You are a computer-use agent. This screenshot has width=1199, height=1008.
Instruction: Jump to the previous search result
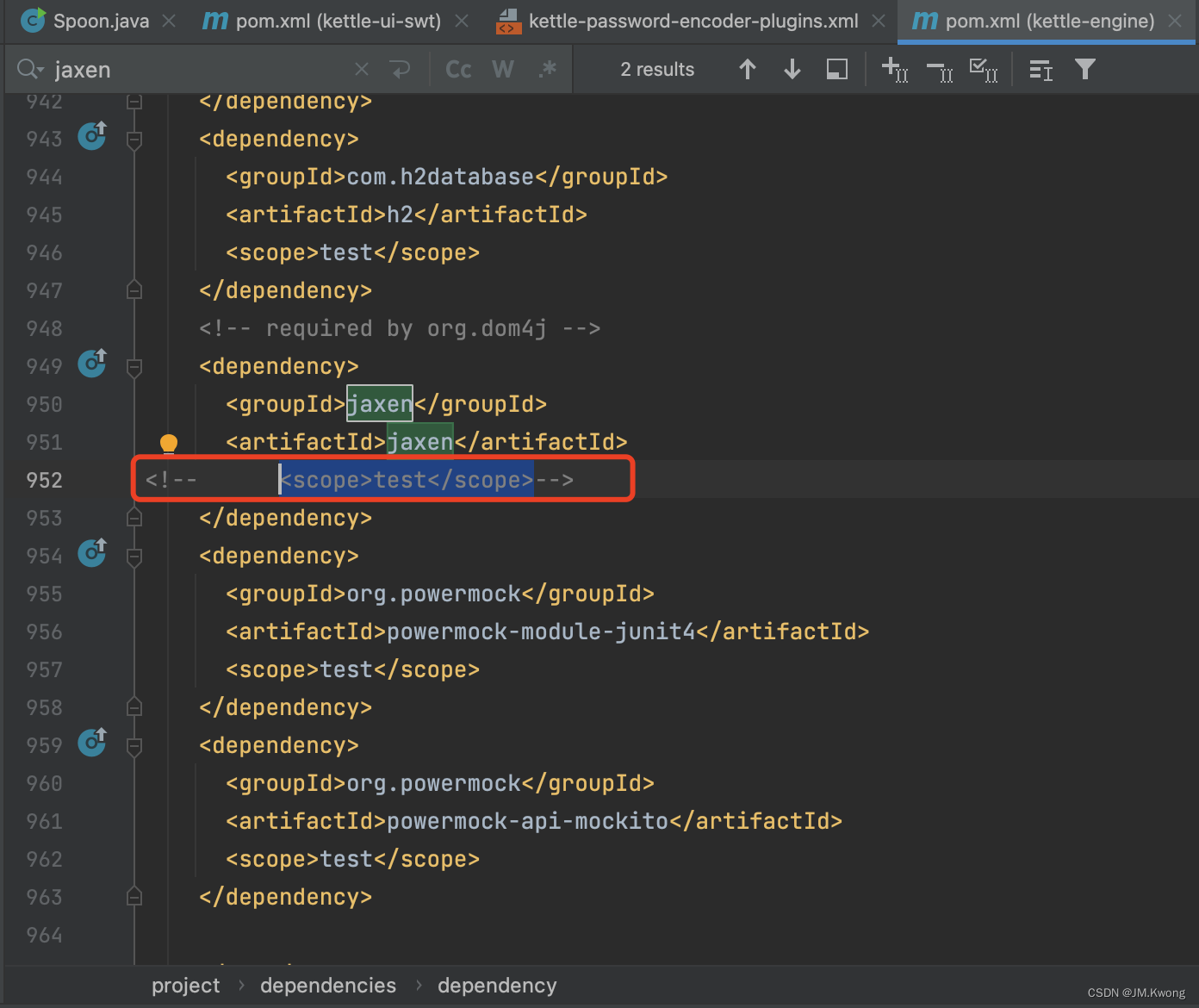click(x=748, y=69)
